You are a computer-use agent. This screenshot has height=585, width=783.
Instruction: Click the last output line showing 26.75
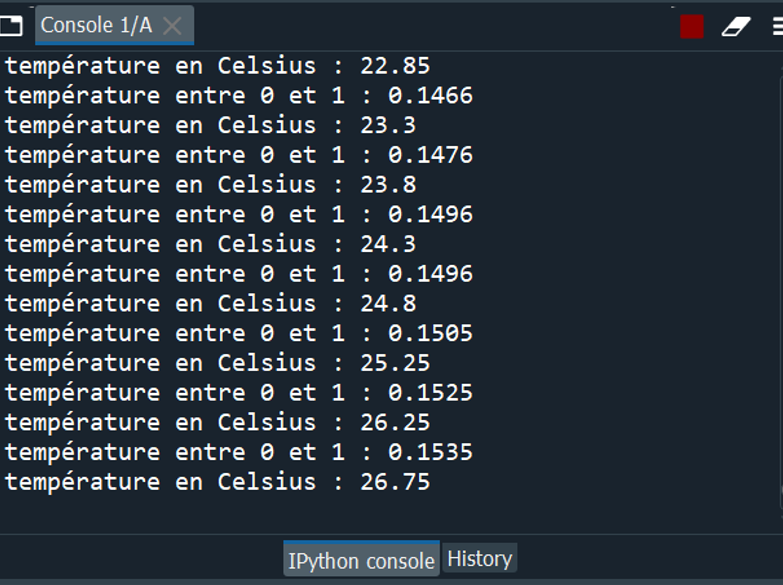tap(217, 482)
